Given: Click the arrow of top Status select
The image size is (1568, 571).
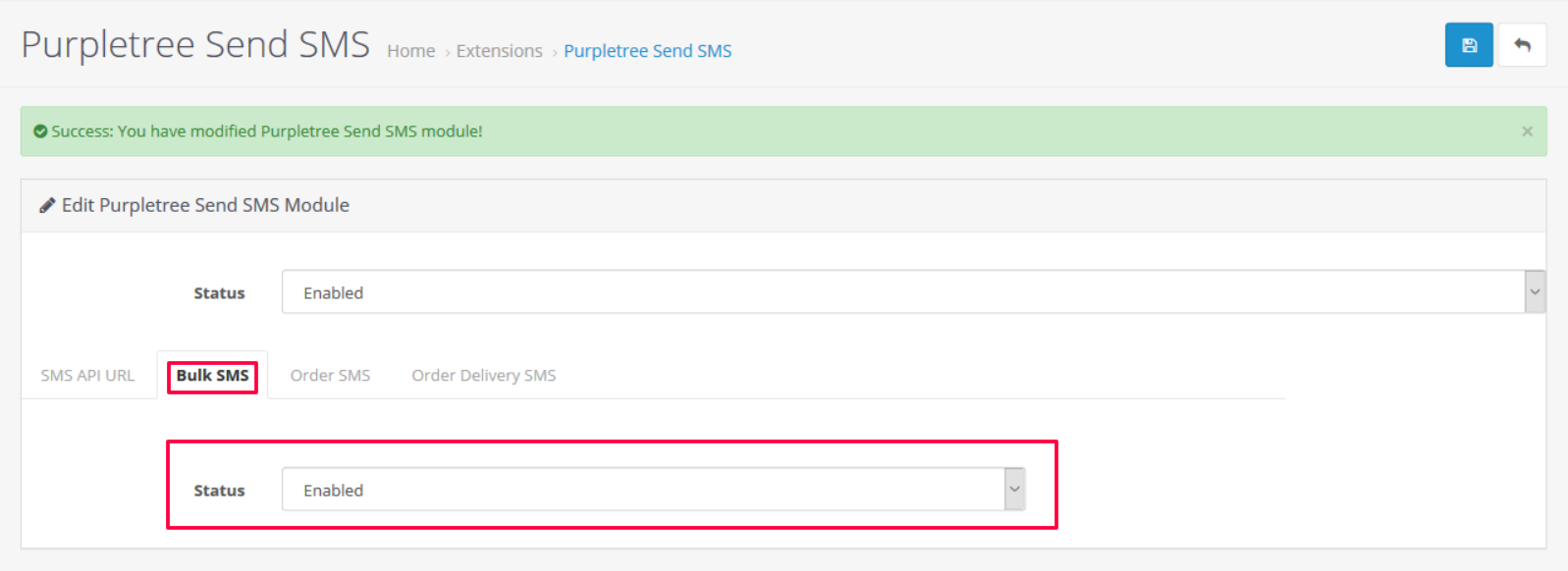Looking at the screenshot, I should coord(1535,292).
